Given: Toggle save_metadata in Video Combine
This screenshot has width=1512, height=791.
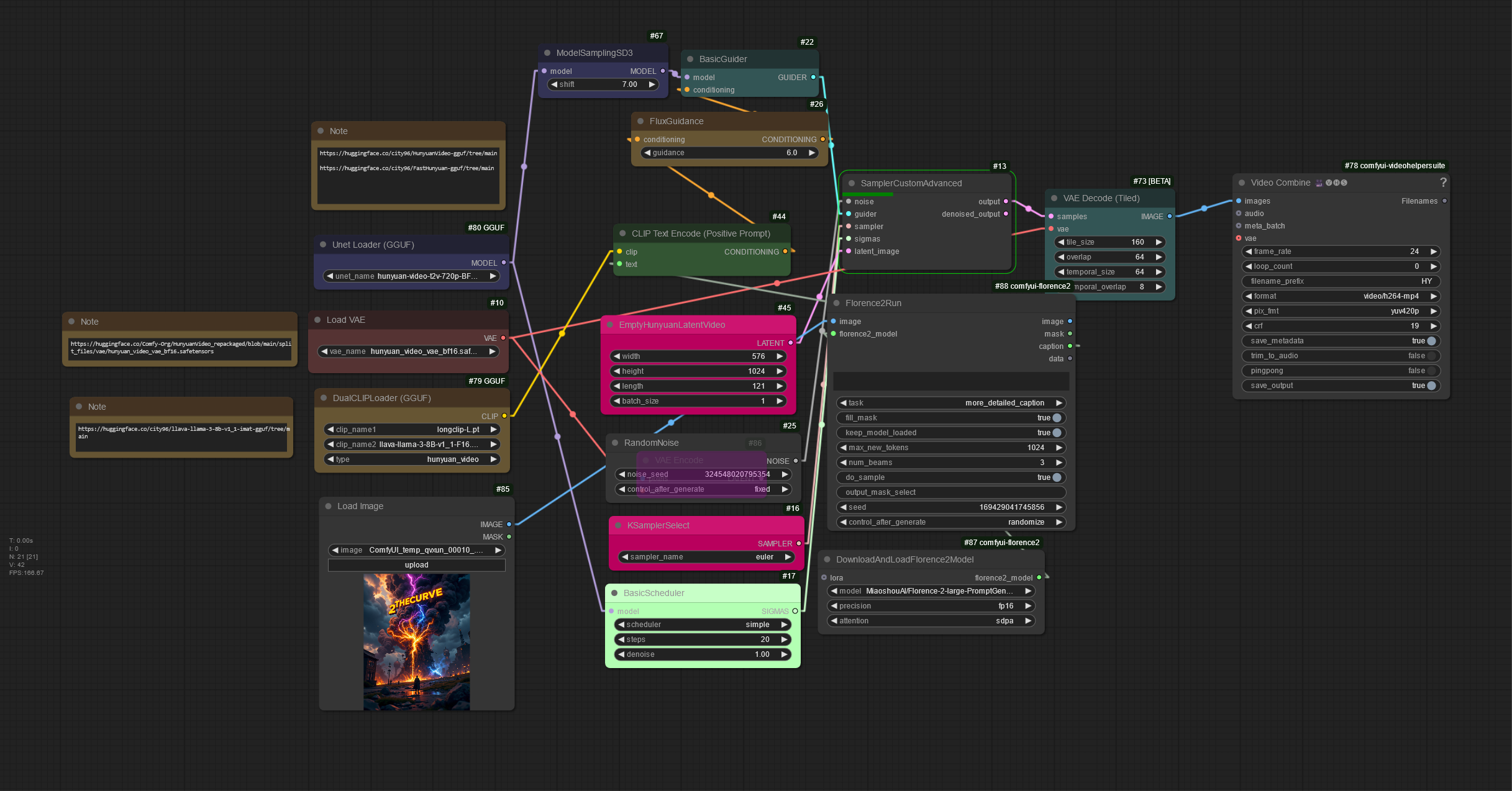Looking at the screenshot, I should coord(1431,341).
